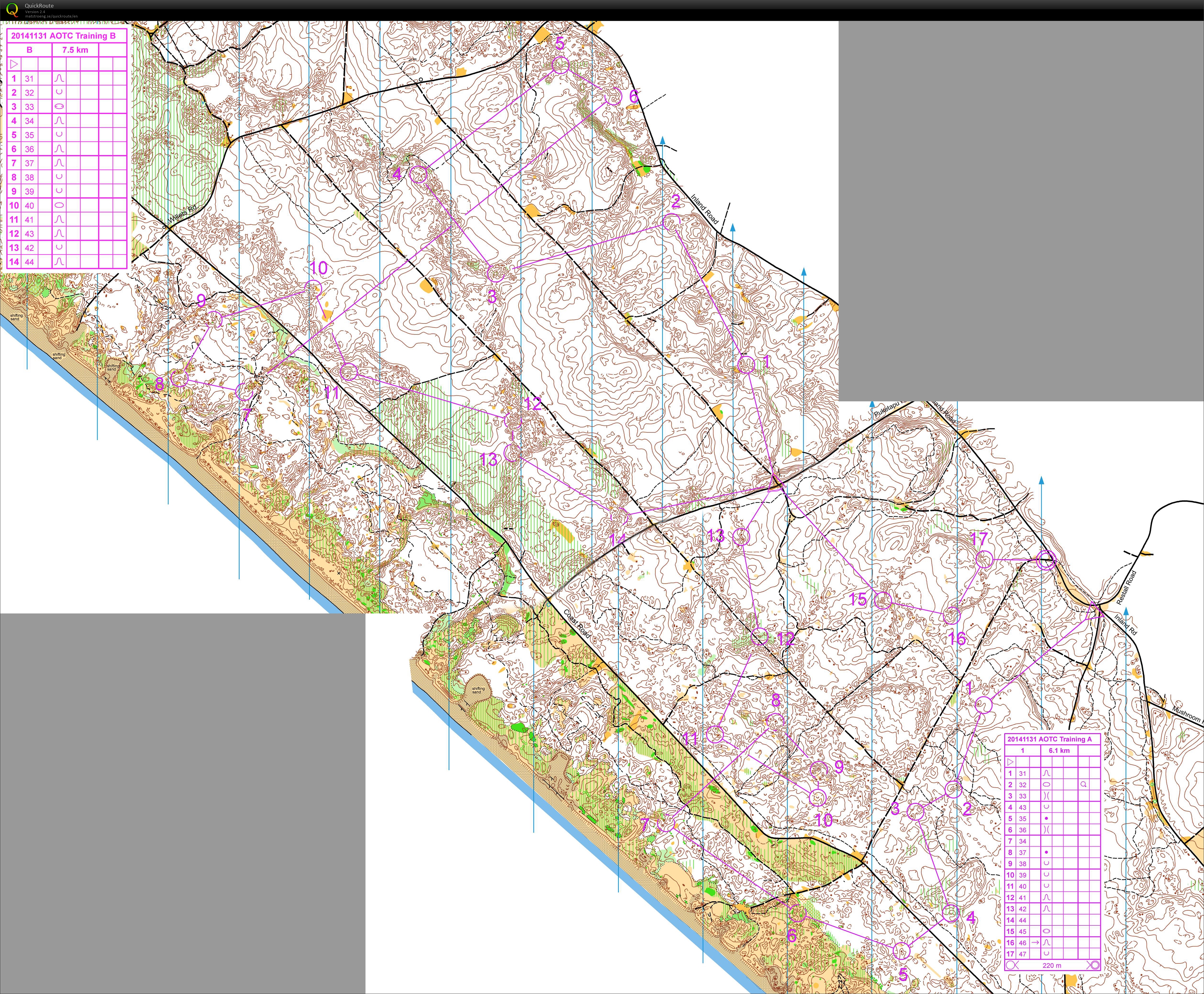Click Training A control circle 3
Screen dimensions: 1204x994
tap(916, 811)
